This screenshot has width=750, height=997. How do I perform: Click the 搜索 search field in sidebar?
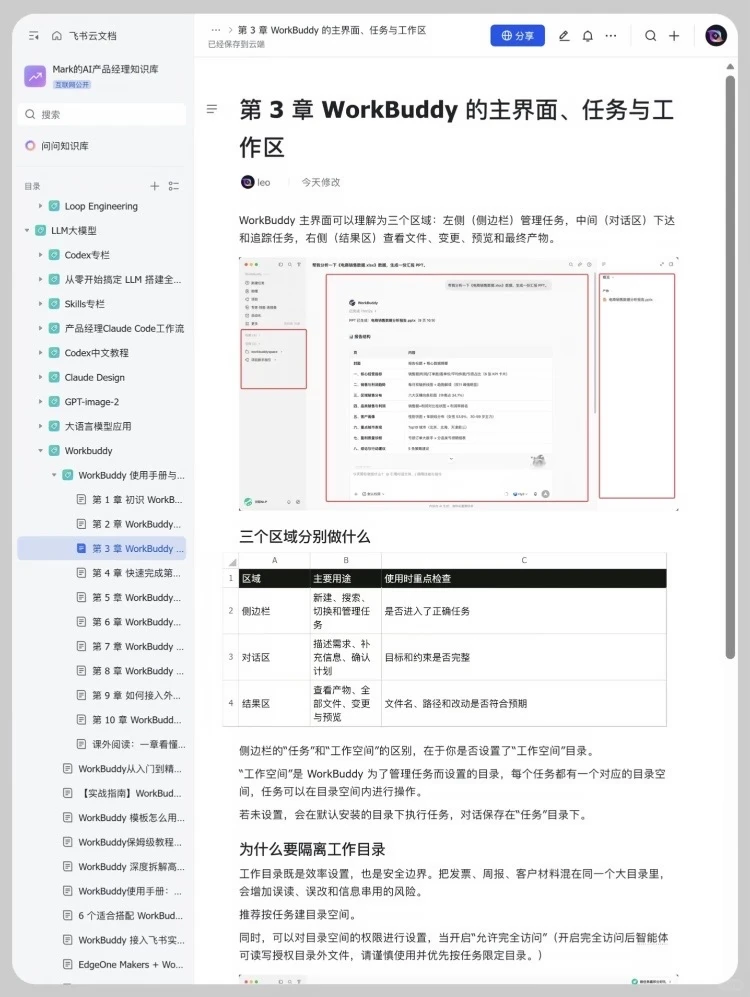[102, 114]
